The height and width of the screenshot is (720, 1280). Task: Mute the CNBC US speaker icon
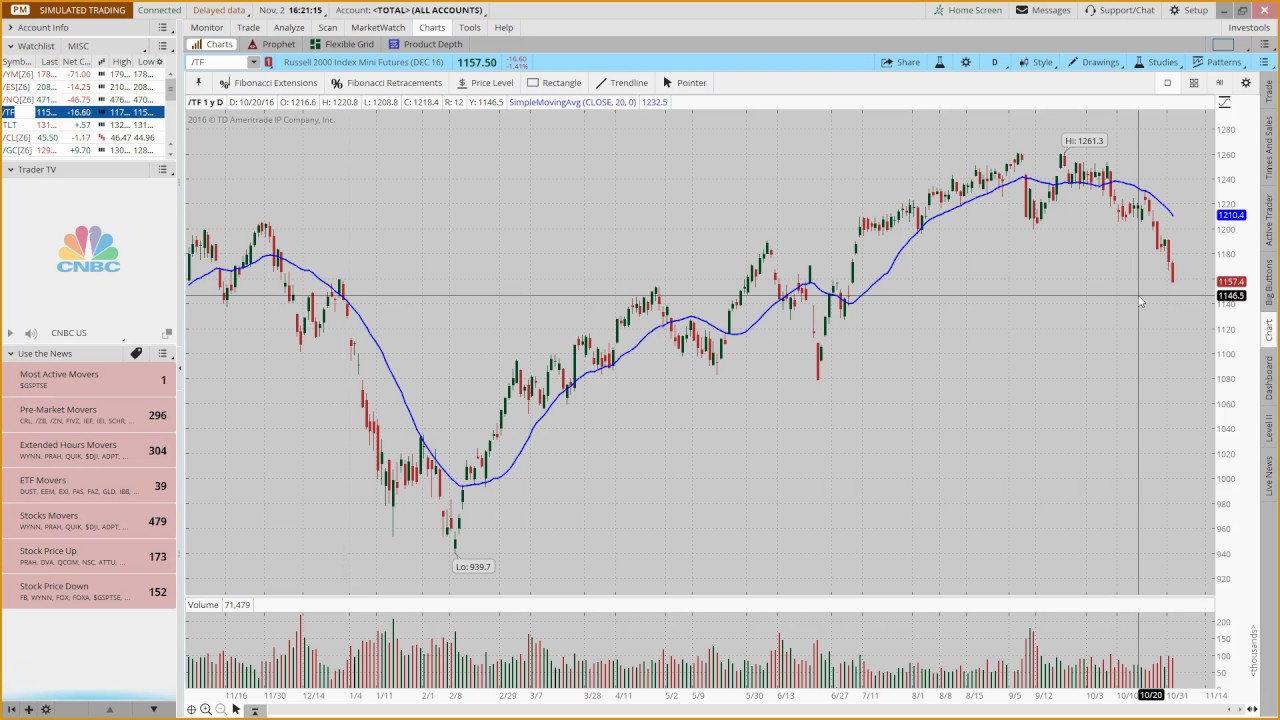coord(31,333)
